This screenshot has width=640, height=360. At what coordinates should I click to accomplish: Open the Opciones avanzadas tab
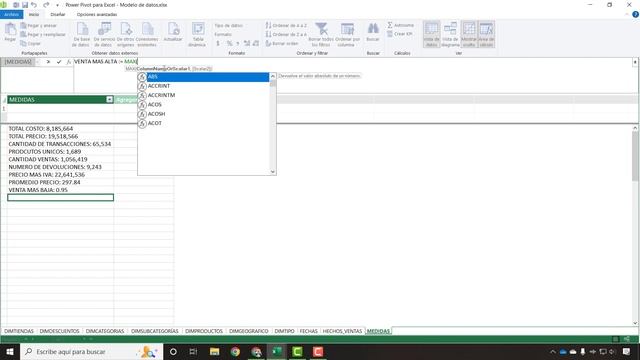97,14
